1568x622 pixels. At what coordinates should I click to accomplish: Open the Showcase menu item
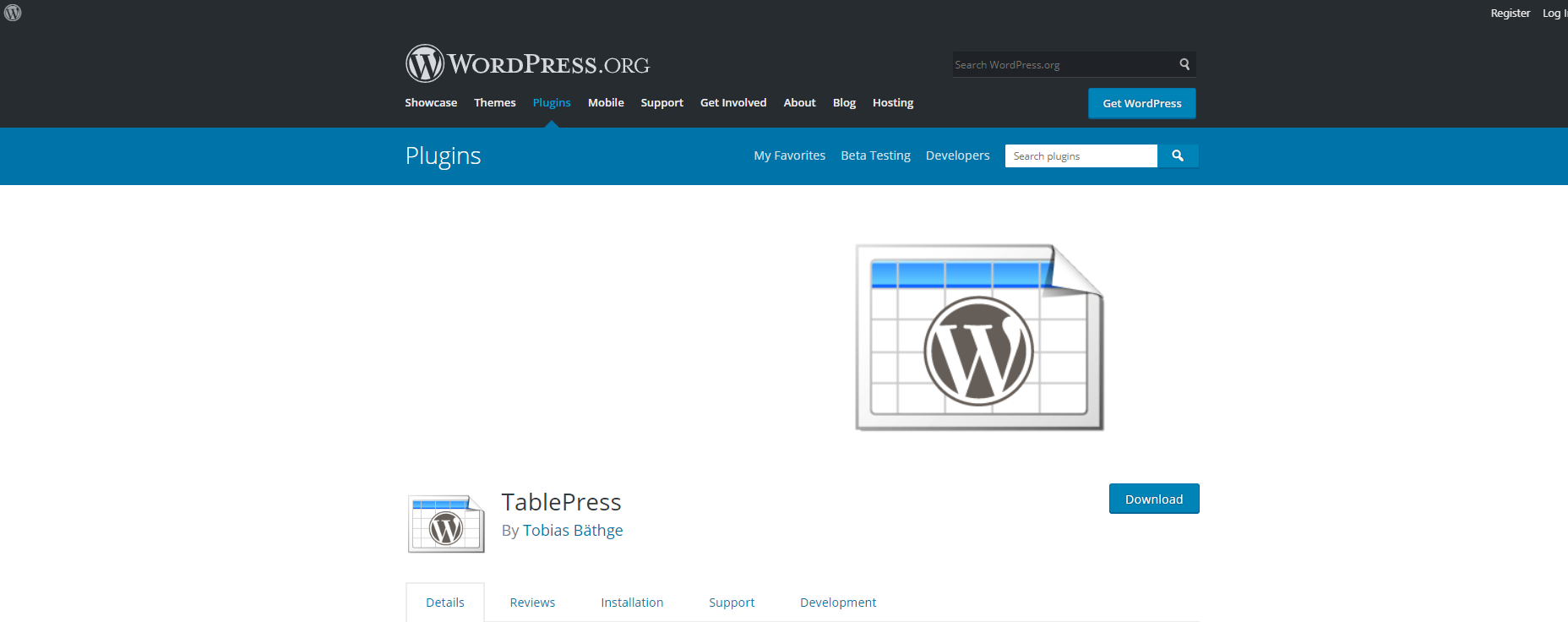pyautogui.click(x=431, y=103)
